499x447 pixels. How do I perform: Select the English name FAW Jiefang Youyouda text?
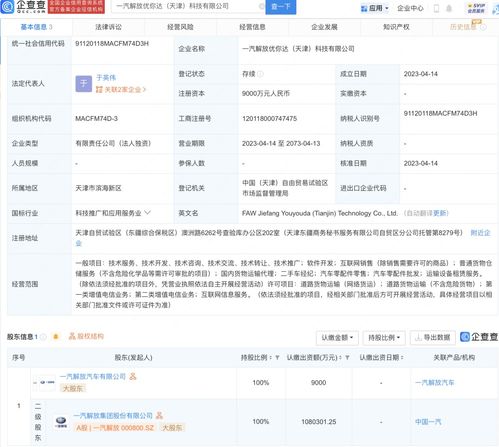coord(320,213)
